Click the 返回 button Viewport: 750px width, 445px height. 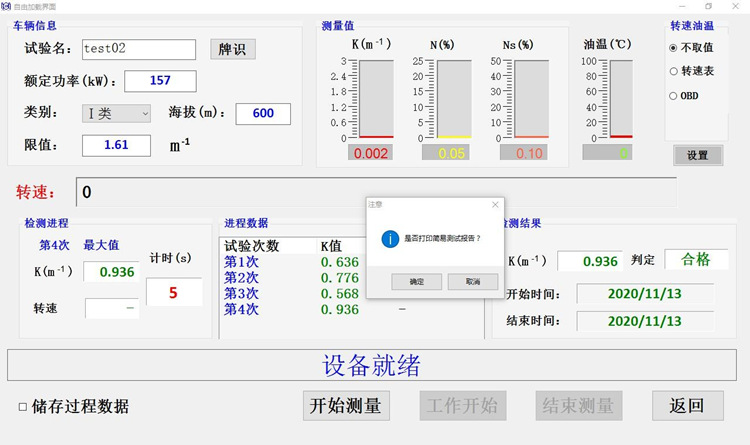click(687, 406)
